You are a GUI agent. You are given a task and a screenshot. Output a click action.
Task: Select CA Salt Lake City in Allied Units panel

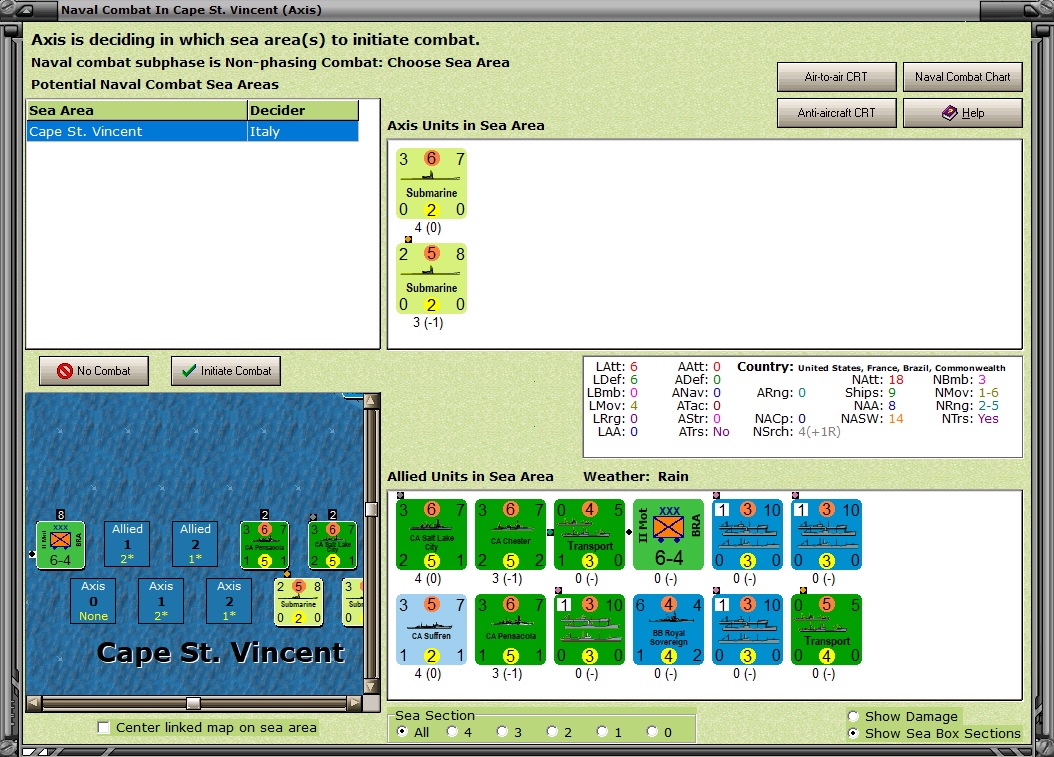coord(431,534)
